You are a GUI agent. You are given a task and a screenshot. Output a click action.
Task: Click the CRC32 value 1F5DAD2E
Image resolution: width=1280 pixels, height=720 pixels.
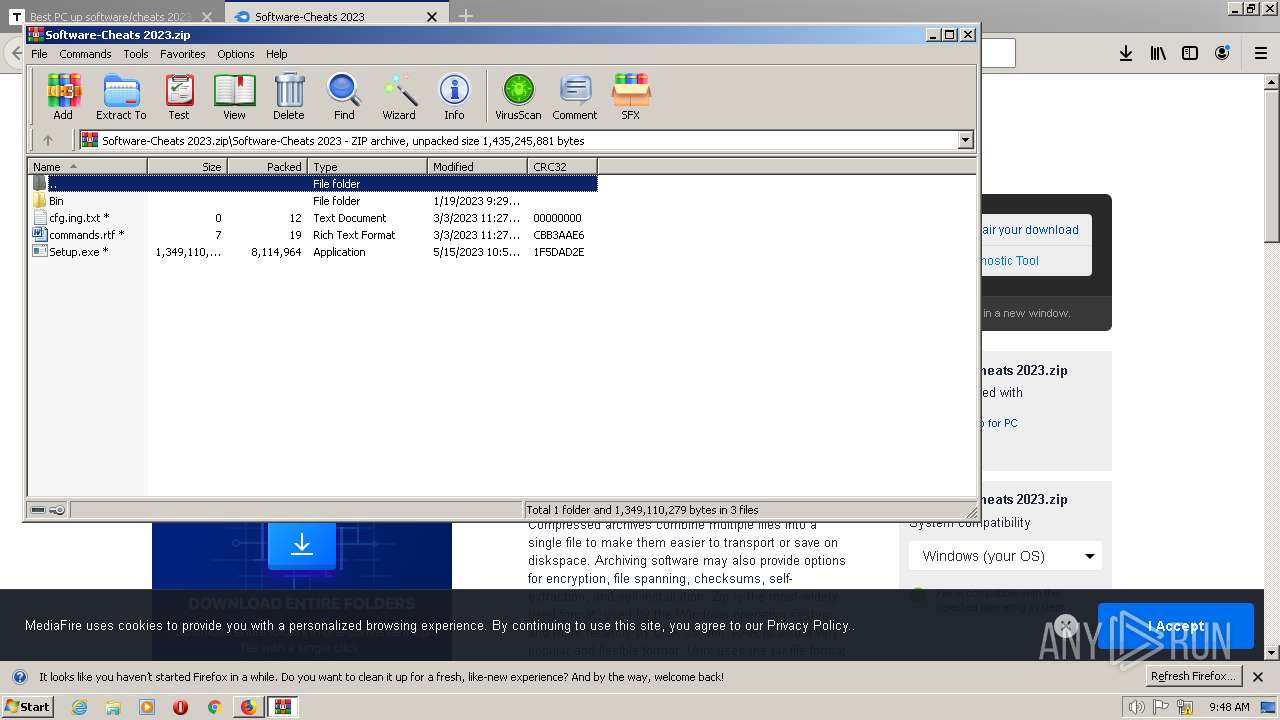(559, 252)
